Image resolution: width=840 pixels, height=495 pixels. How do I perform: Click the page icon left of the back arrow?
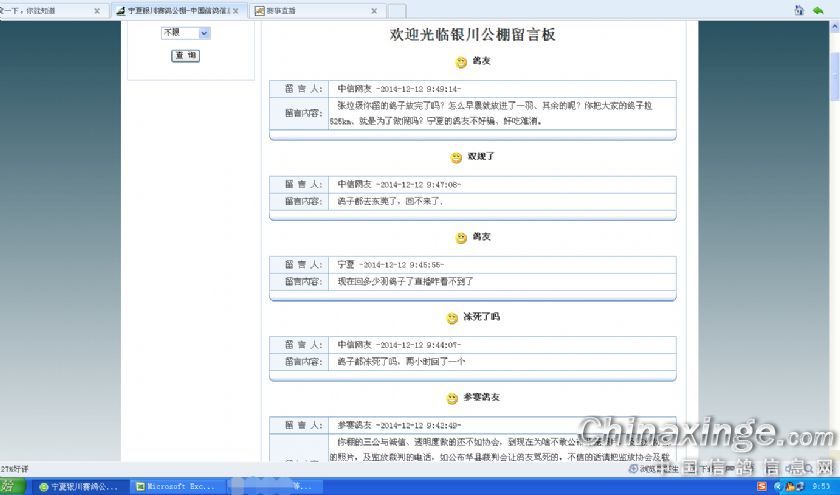click(x=799, y=10)
